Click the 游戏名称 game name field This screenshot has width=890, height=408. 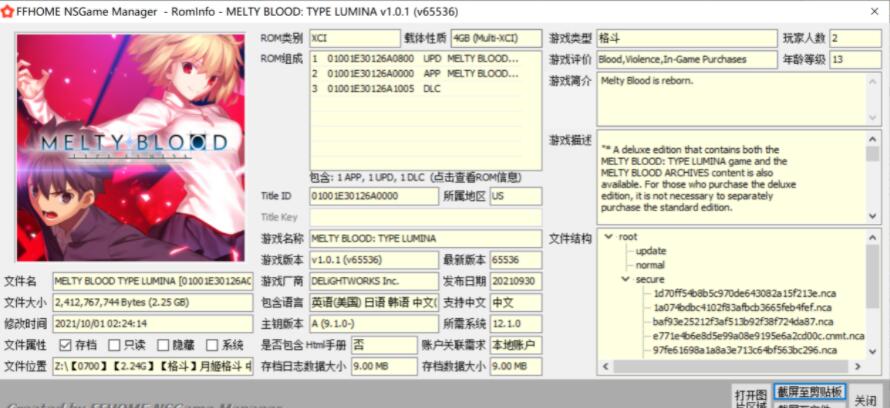point(426,239)
